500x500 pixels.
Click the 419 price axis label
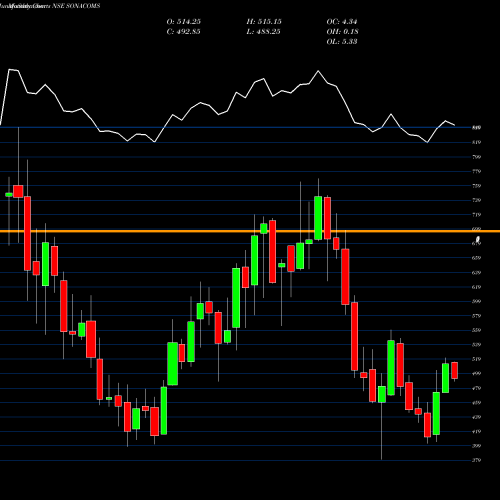(x=477, y=431)
